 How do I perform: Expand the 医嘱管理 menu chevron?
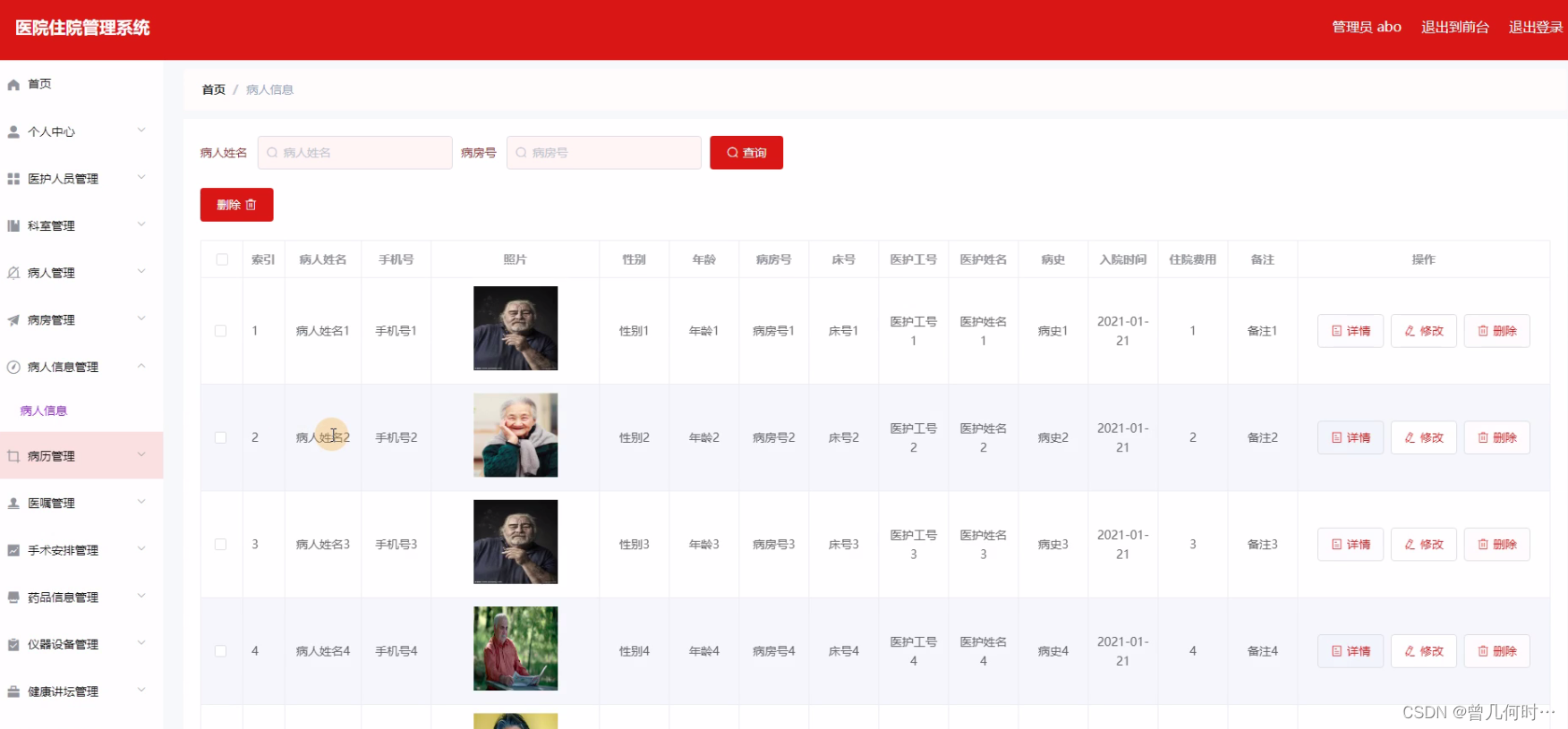(x=141, y=503)
